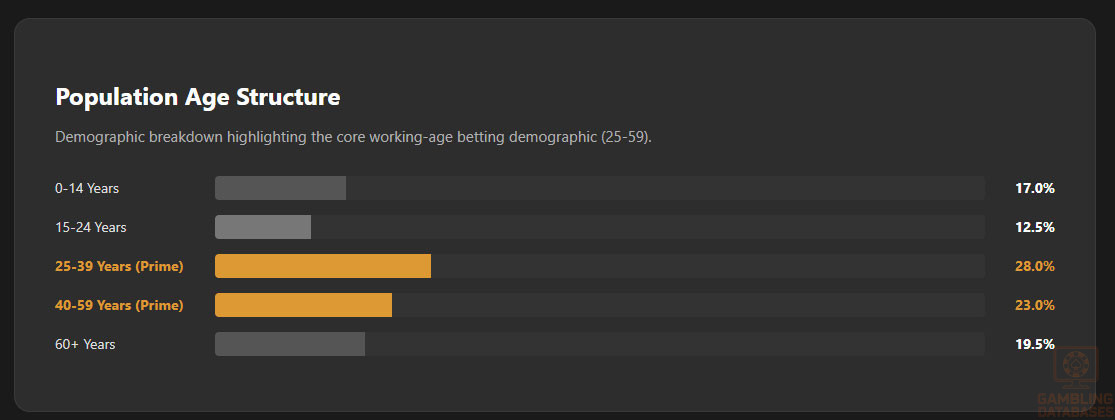
Task: Click the 19.5% value
Action: (1035, 344)
